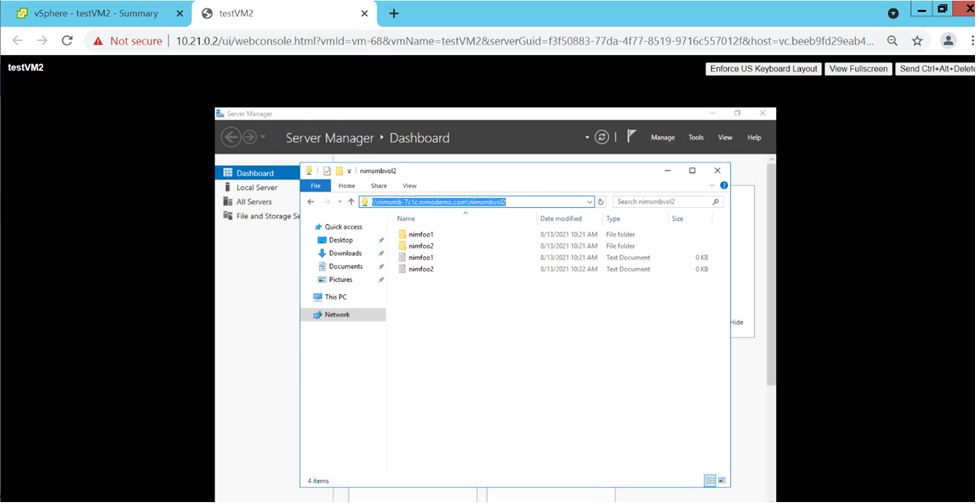Viewport: 979px width, 504px height.
Task: Click Explorer forward arrow
Action: click(327, 202)
